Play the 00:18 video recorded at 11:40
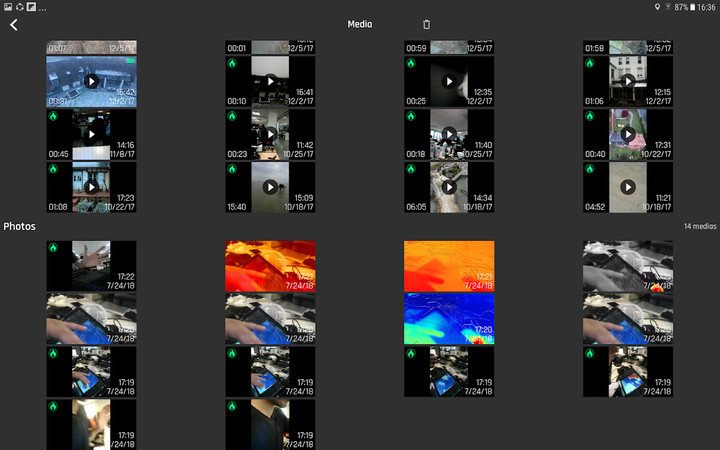The width and height of the screenshot is (720, 450). (x=449, y=135)
